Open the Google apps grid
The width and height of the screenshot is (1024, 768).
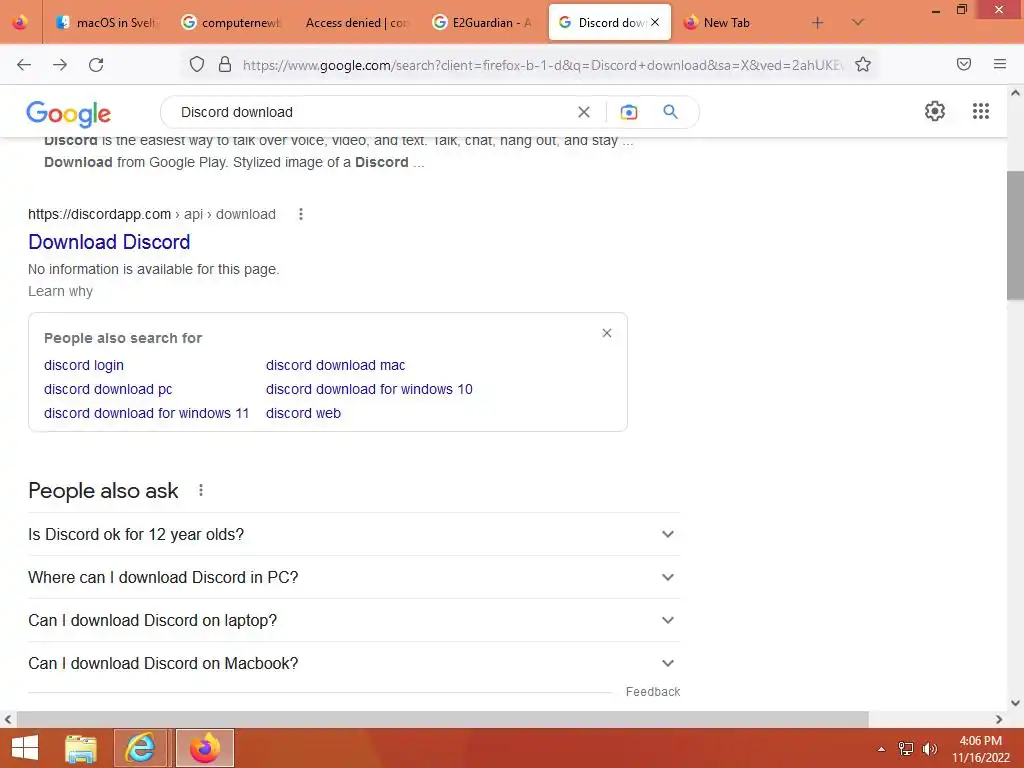(981, 111)
